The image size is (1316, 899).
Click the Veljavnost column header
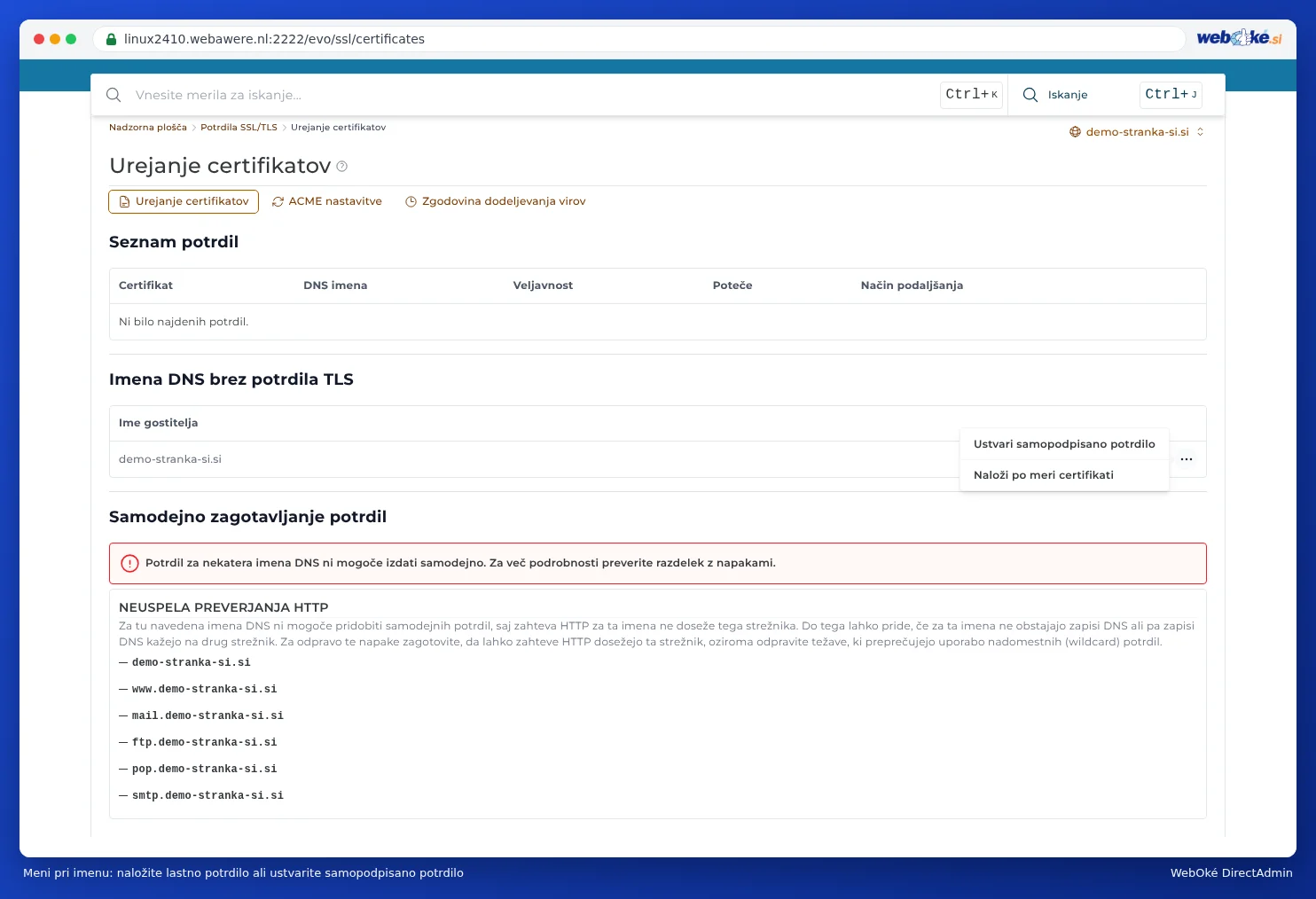coord(543,285)
